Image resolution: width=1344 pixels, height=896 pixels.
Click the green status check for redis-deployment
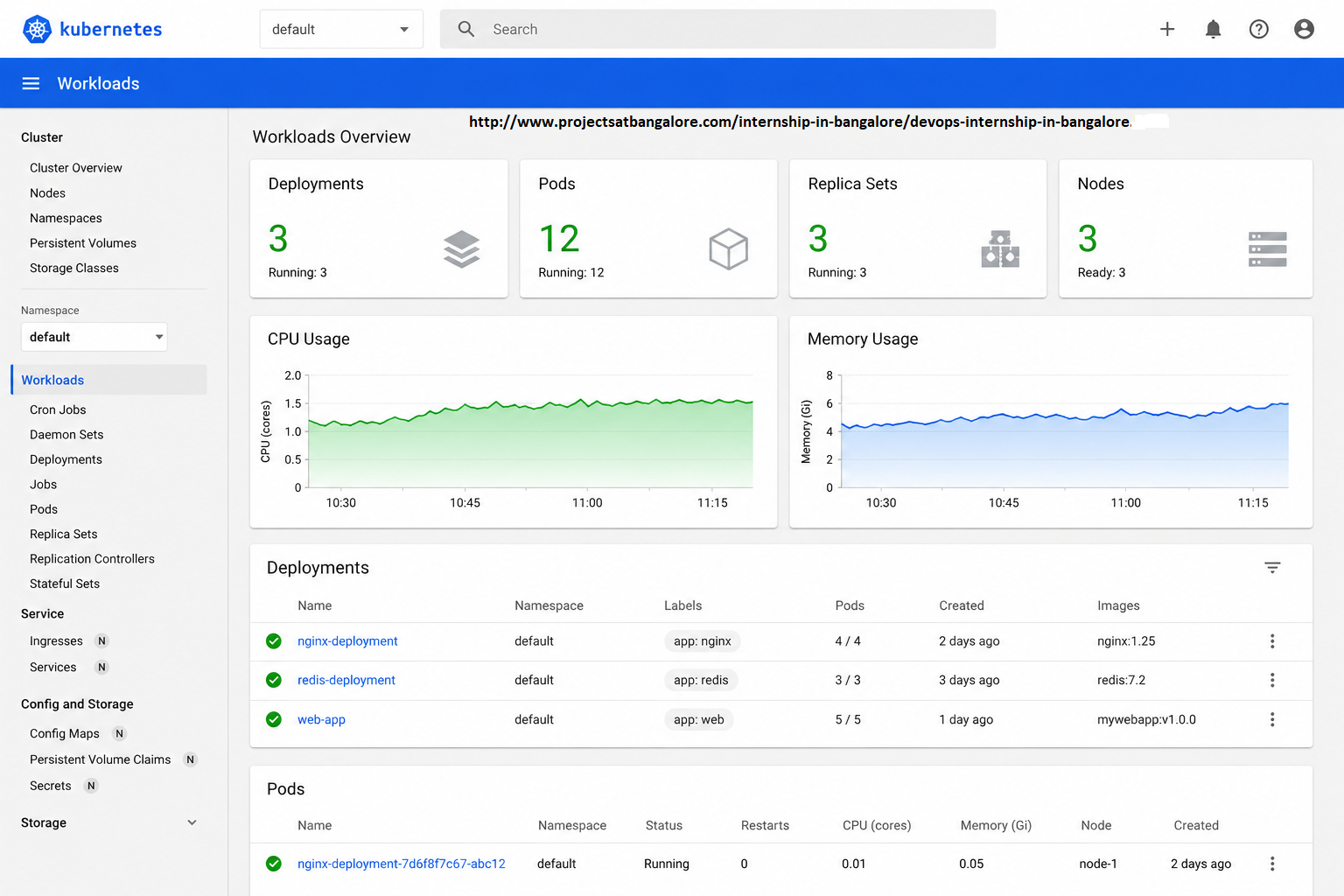tap(274, 680)
